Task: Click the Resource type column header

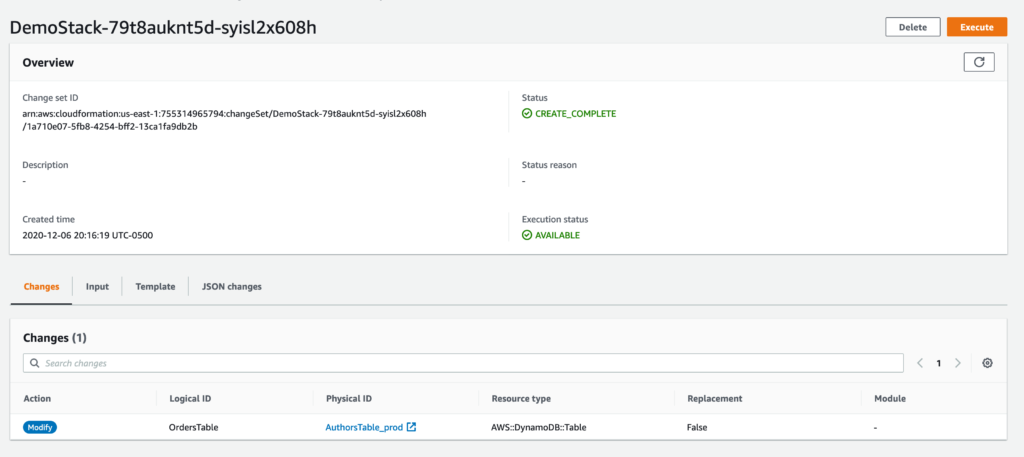Action: 521,398
